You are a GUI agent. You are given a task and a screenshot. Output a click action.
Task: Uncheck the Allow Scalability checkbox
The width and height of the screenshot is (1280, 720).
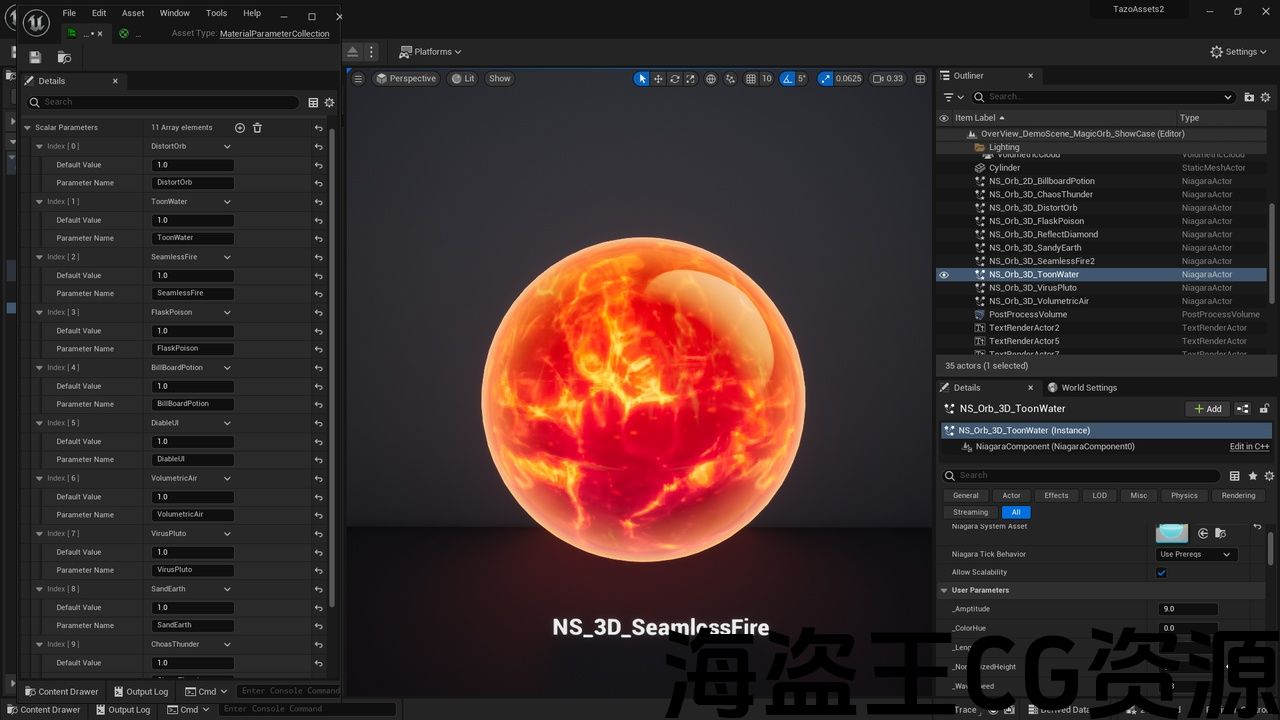point(1161,573)
